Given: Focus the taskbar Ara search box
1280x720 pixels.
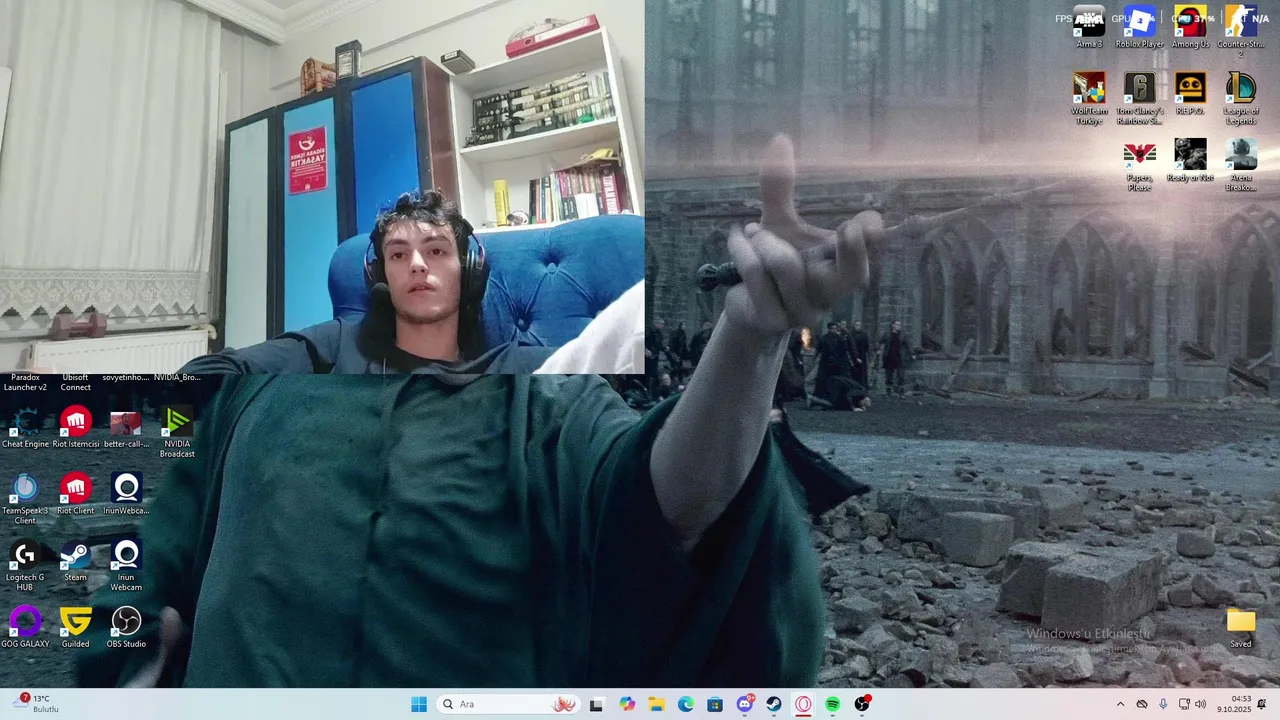Looking at the screenshot, I should (509, 704).
